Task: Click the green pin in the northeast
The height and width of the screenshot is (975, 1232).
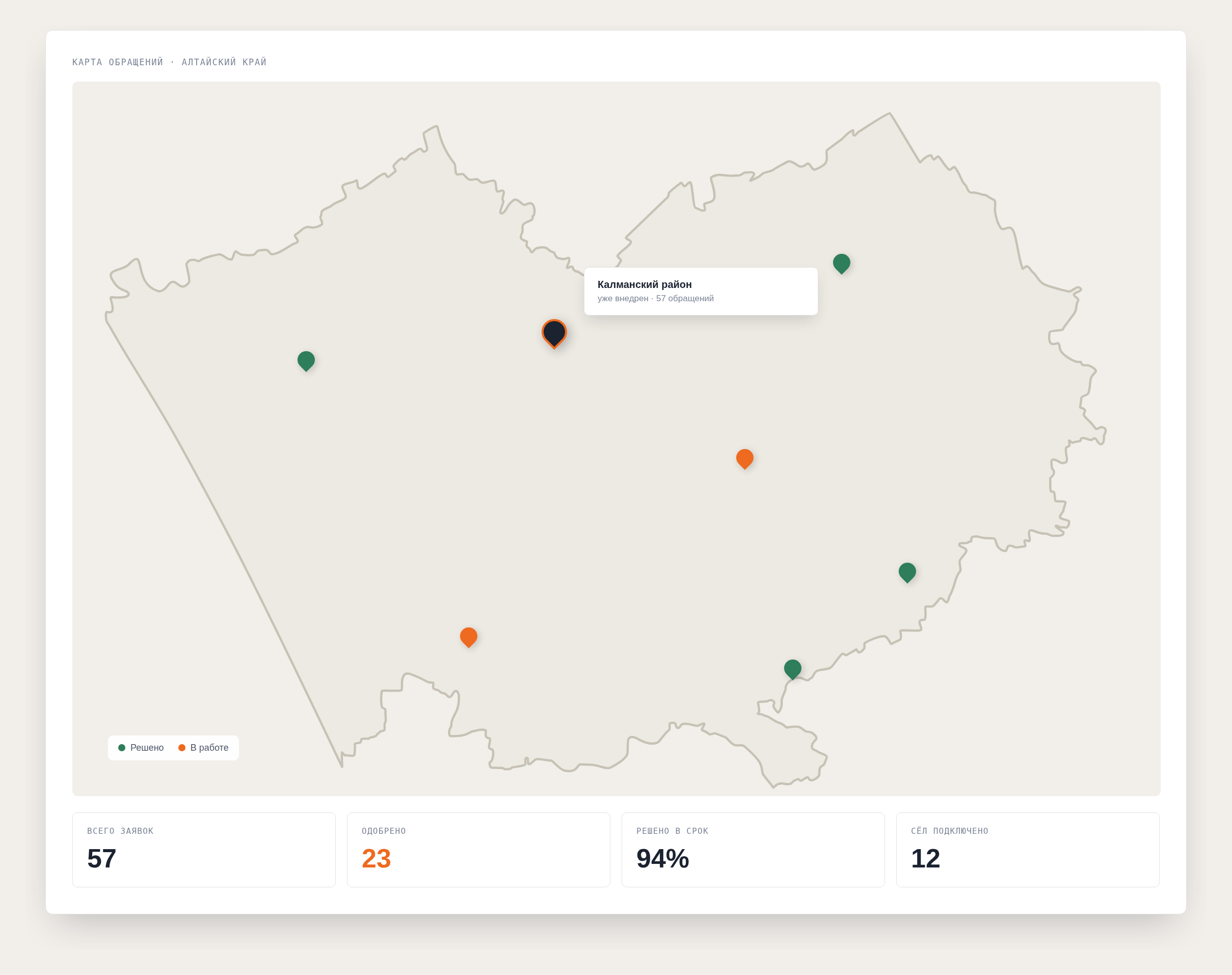Action: [842, 263]
